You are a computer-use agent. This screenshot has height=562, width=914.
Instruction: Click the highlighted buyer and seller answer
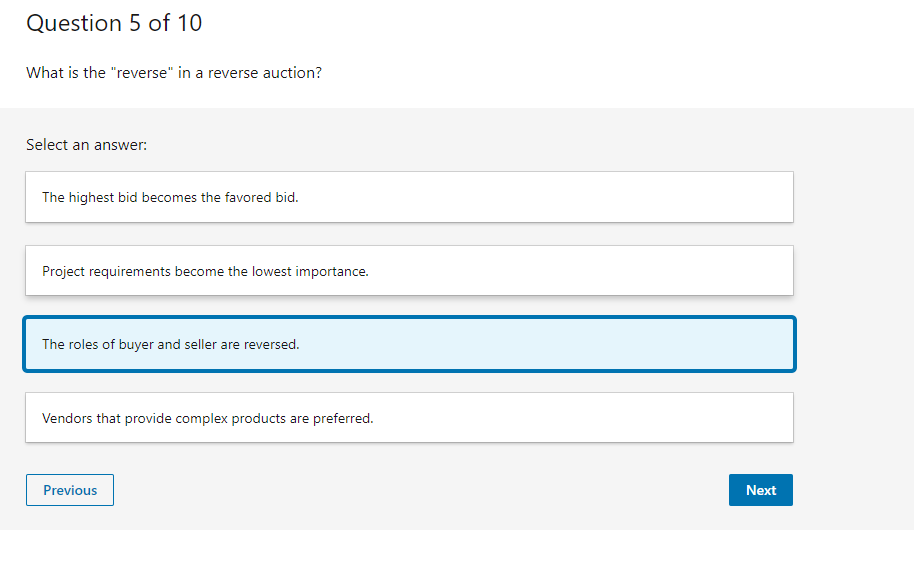tap(409, 344)
